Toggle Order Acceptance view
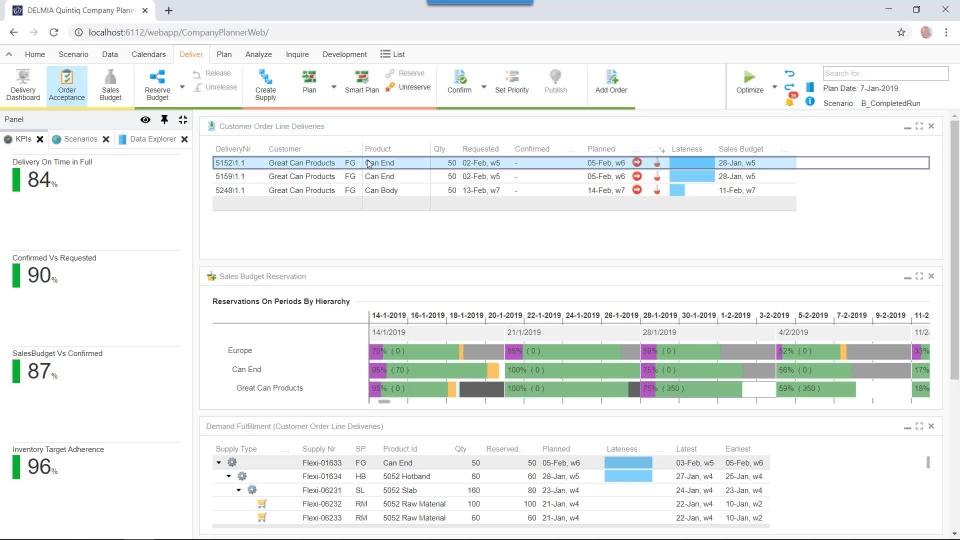The image size is (960, 540). point(67,84)
